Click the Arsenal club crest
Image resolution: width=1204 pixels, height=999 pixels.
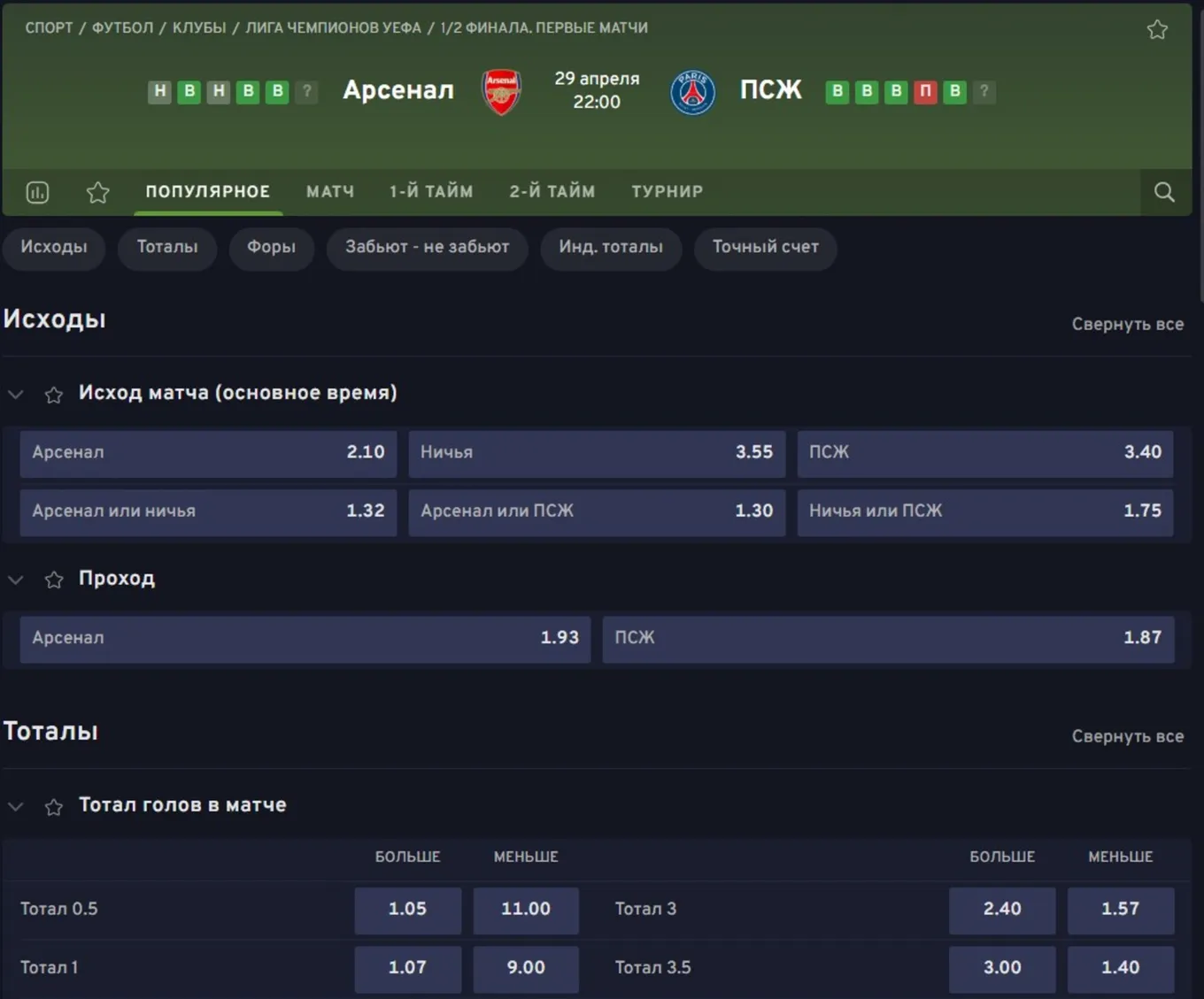(x=501, y=91)
